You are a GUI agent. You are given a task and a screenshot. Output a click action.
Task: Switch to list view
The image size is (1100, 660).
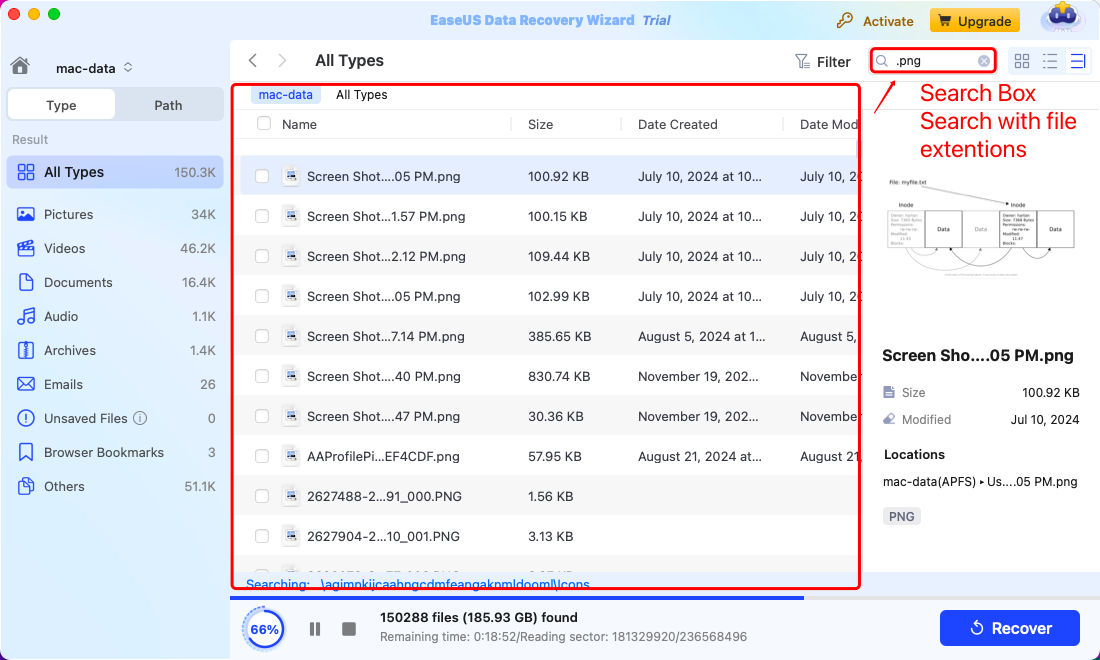coord(1050,61)
